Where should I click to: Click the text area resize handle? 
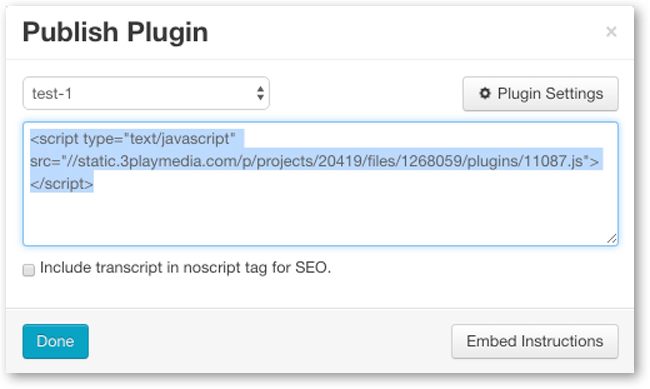click(x=611, y=238)
